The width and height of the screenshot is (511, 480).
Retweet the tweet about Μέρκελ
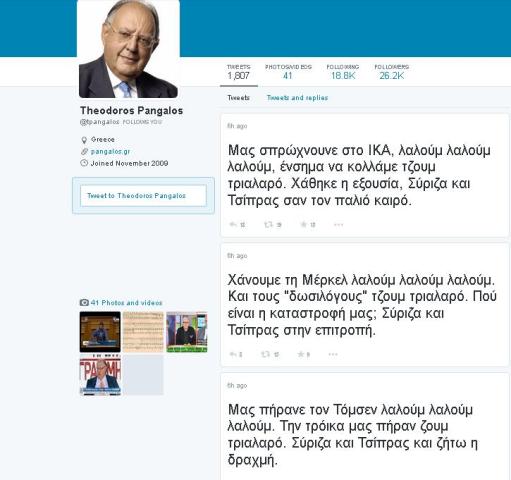(266, 354)
